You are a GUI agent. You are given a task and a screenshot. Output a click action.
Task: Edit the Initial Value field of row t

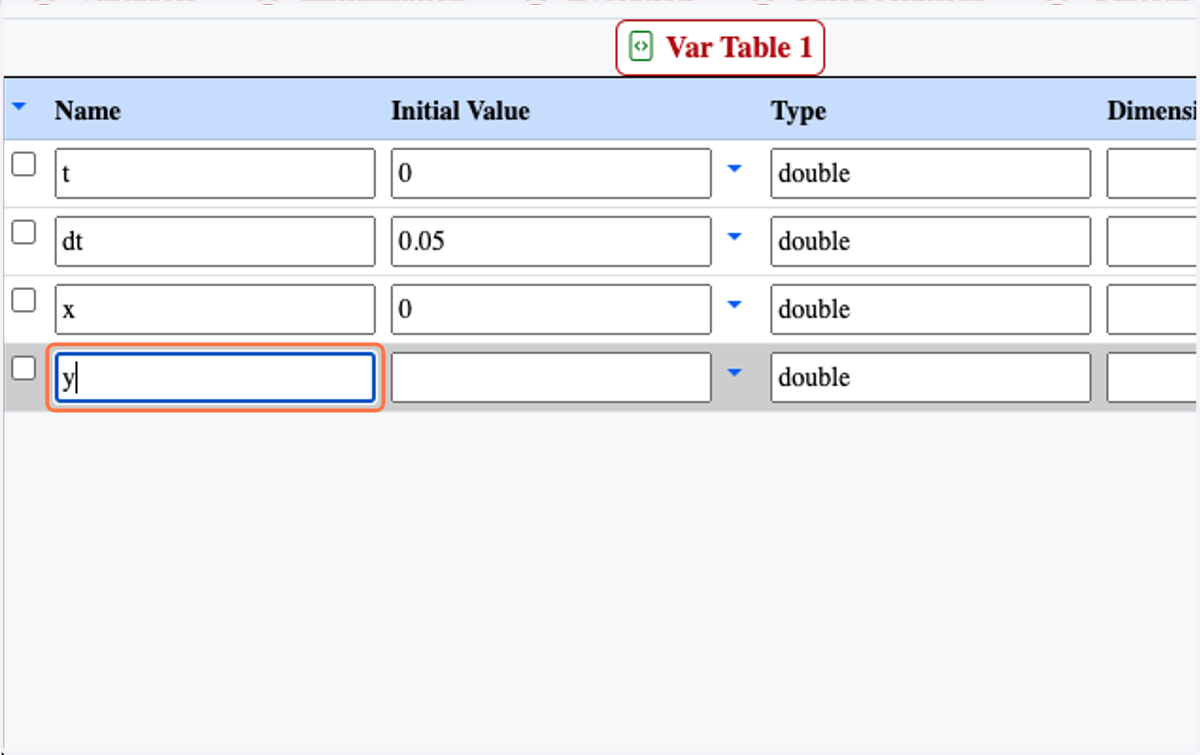click(551, 174)
